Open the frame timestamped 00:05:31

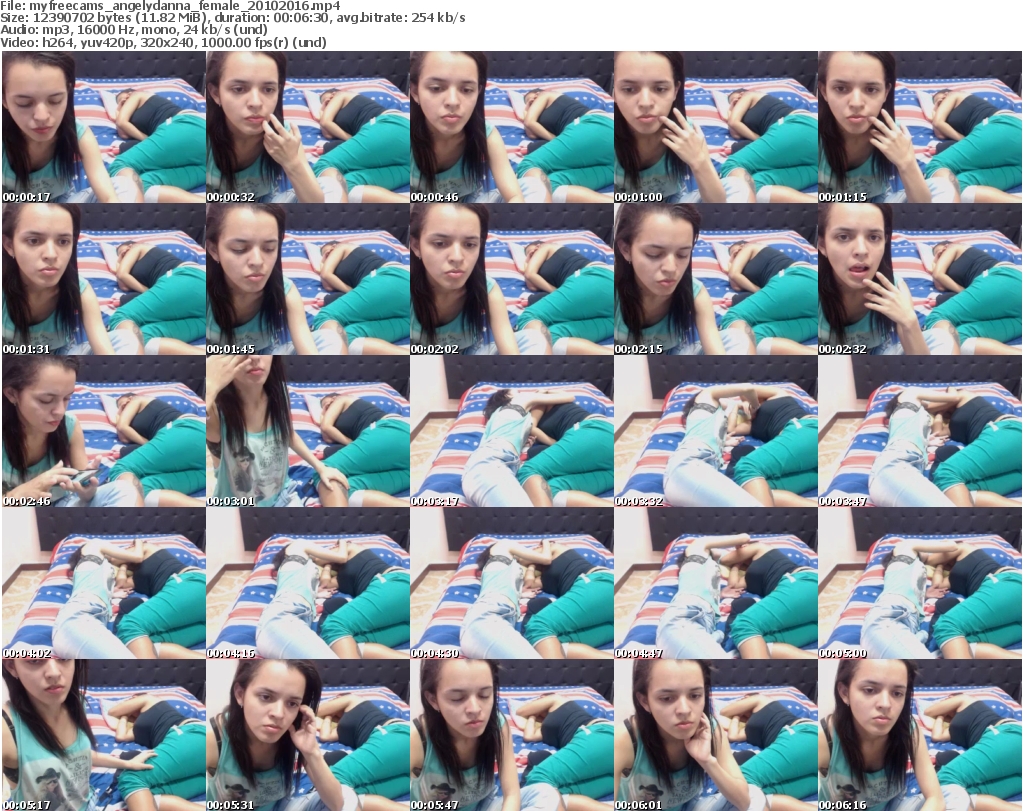point(308,735)
